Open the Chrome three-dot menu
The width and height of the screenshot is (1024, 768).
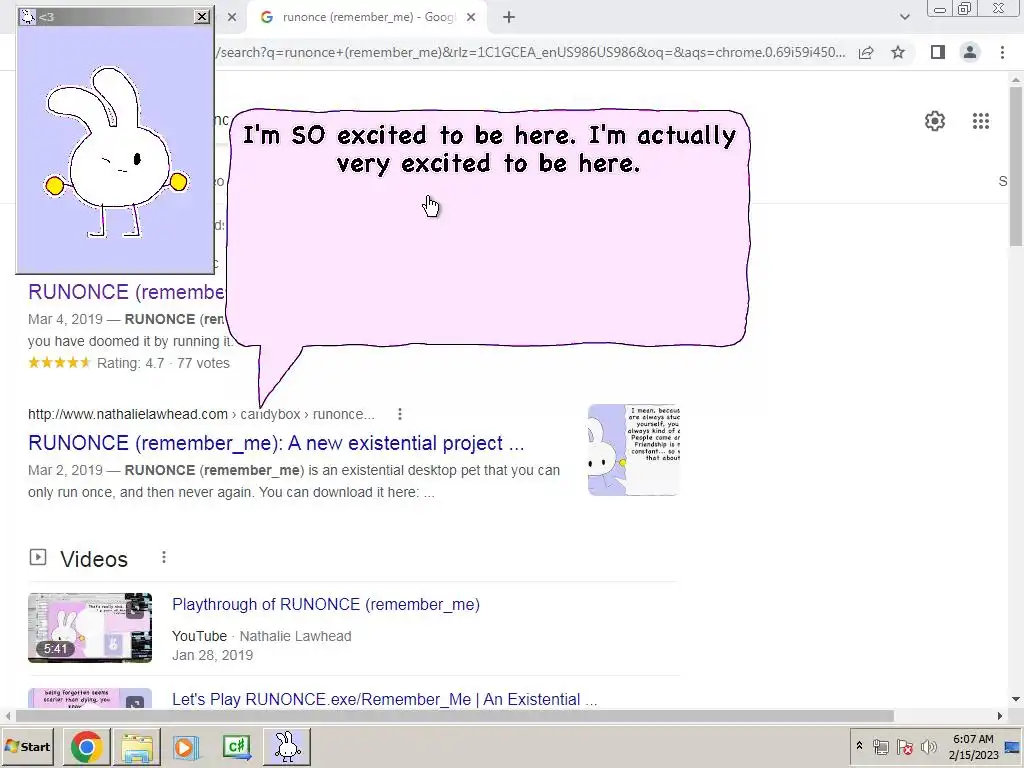pos(1002,52)
